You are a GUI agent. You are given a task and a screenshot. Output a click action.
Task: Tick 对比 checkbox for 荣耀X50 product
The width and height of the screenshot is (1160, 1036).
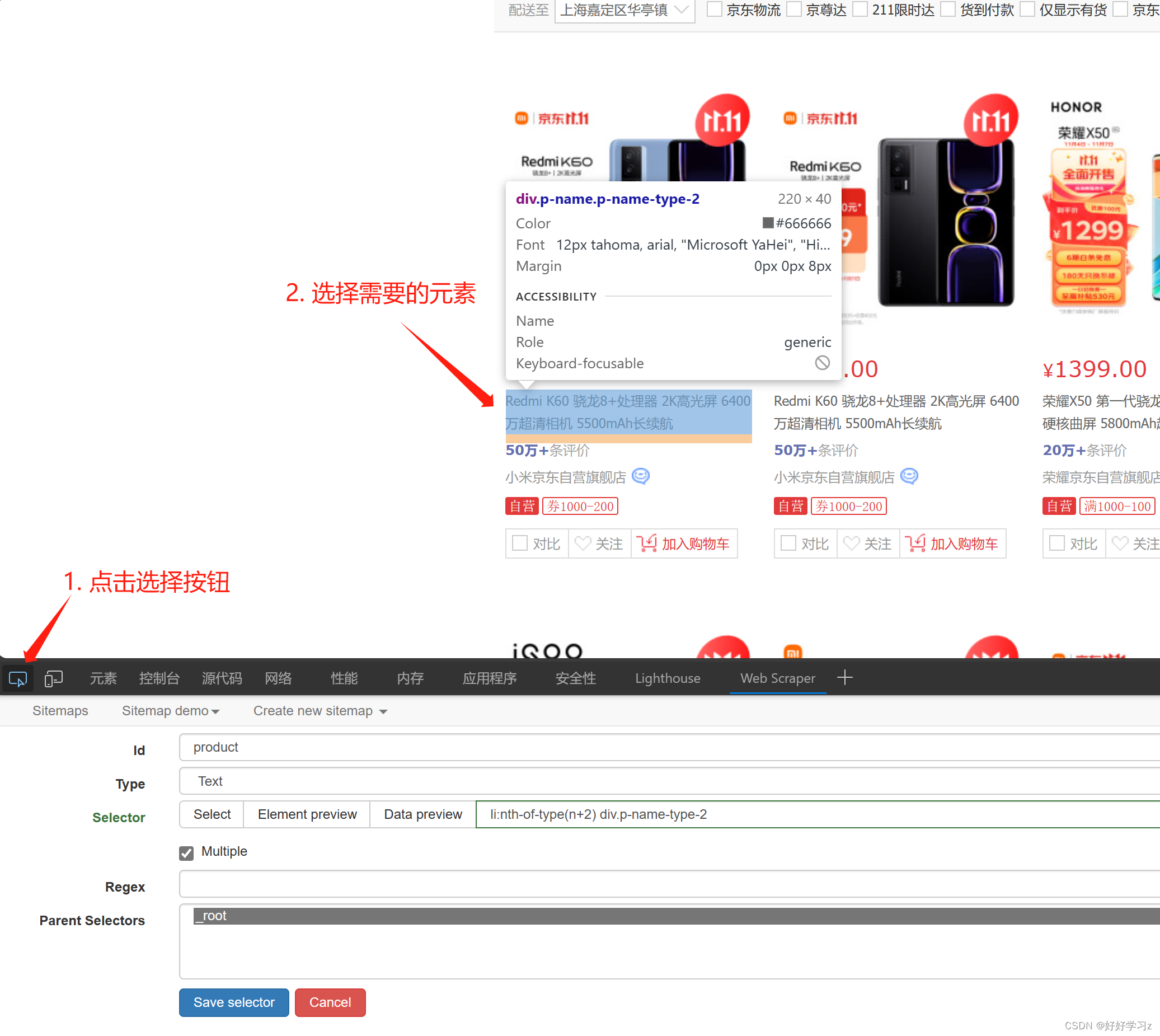[x=1057, y=543]
